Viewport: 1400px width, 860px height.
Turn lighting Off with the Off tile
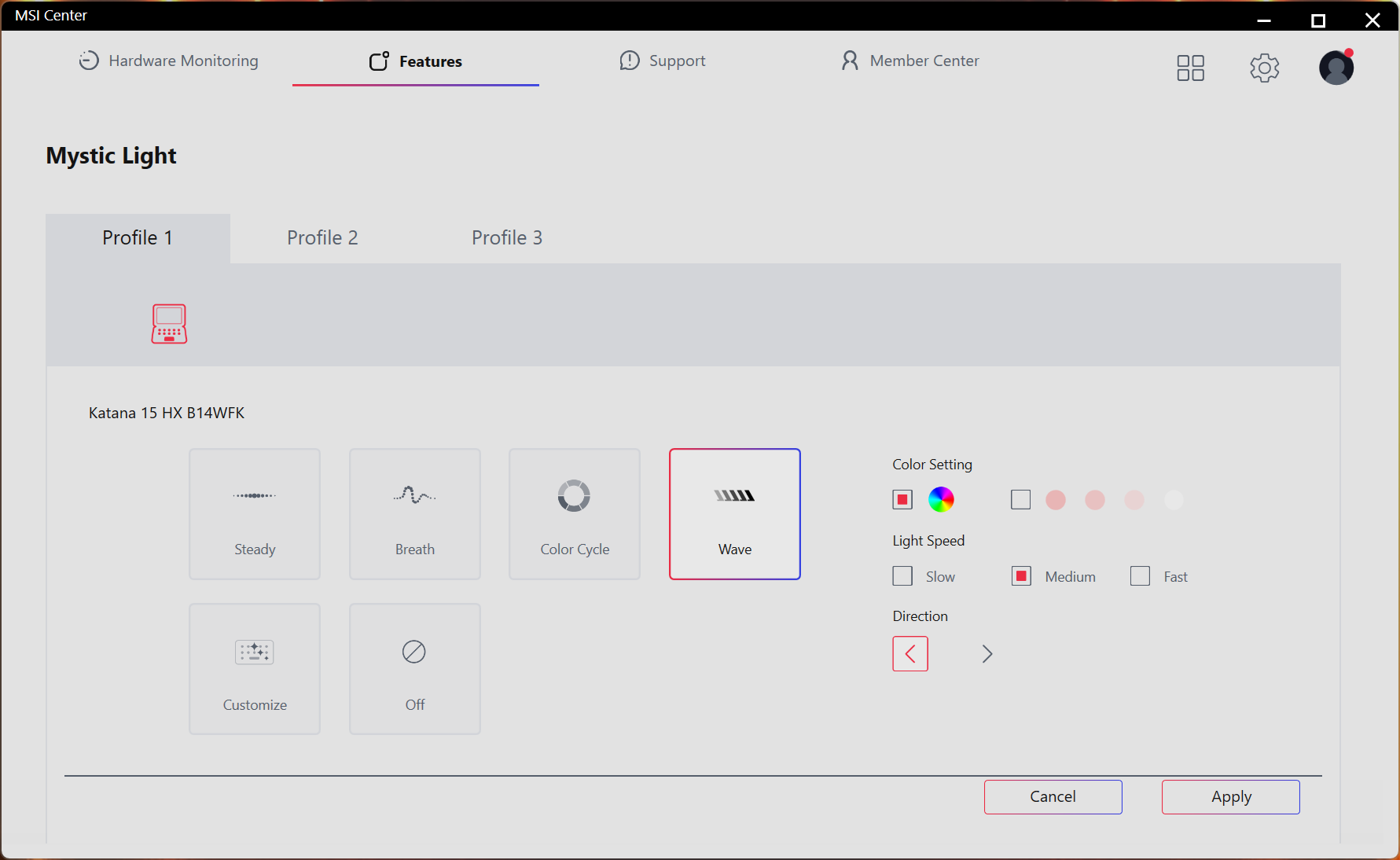point(414,669)
